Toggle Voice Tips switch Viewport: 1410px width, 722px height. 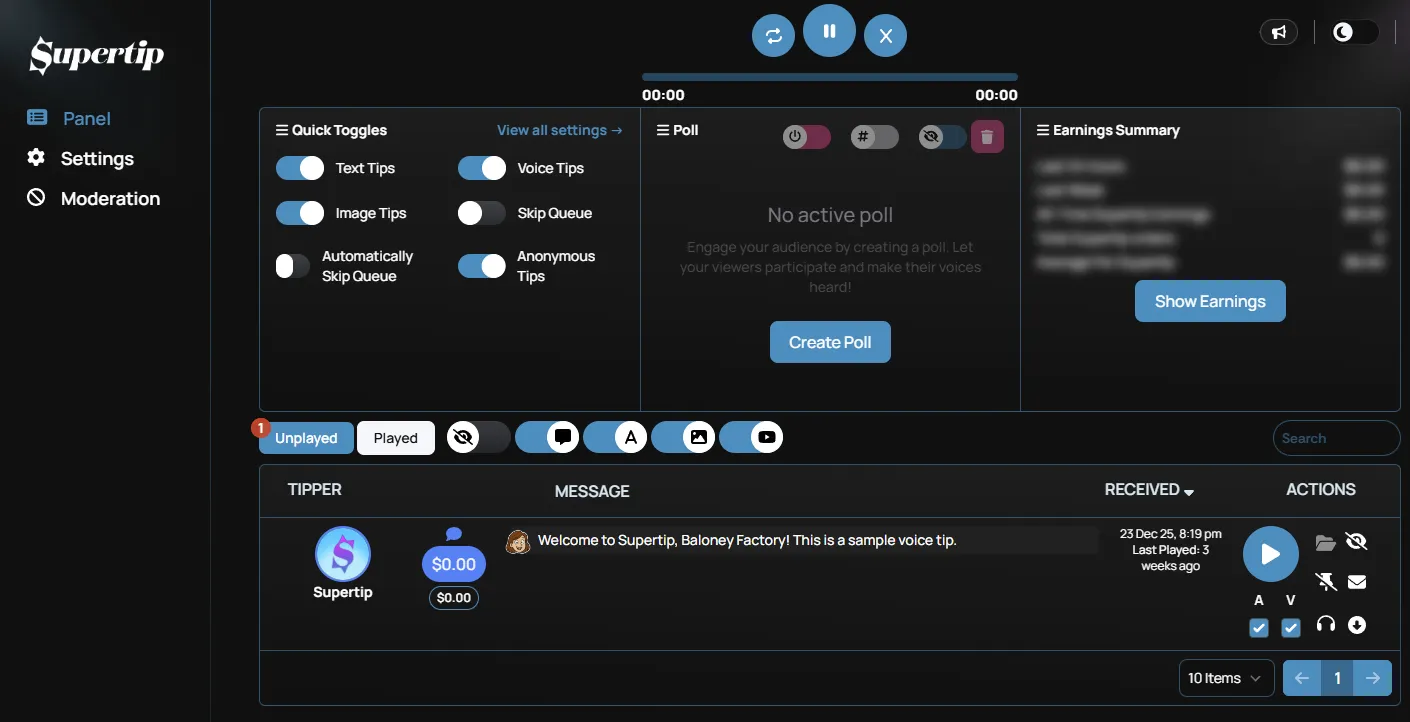[482, 168]
